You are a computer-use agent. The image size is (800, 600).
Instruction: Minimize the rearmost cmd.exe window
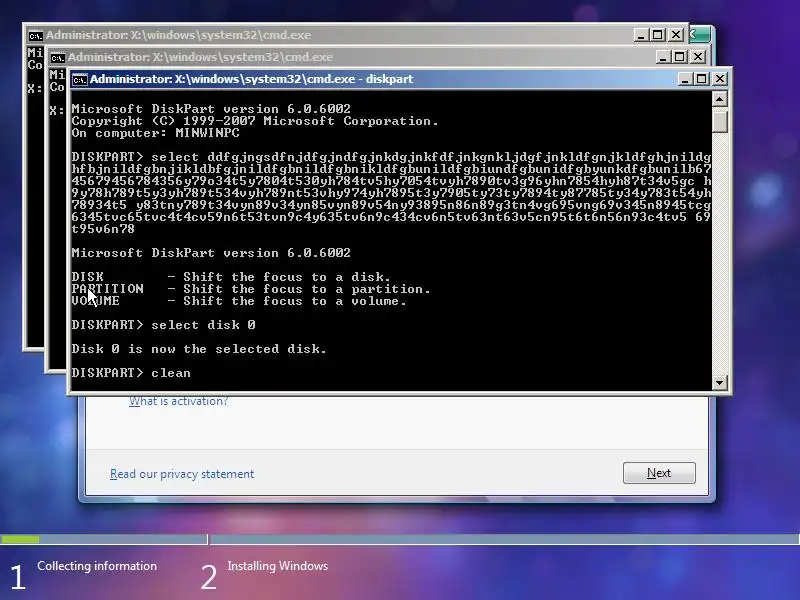pos(641,35)
